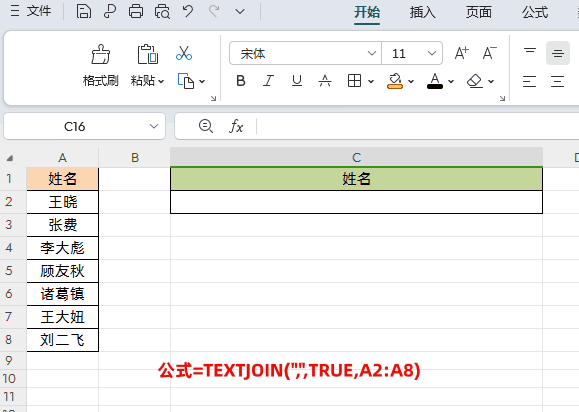Decrease font size with A- icon
The width and height of the screenshot is (579, 412).
click(x=490, y=53)
